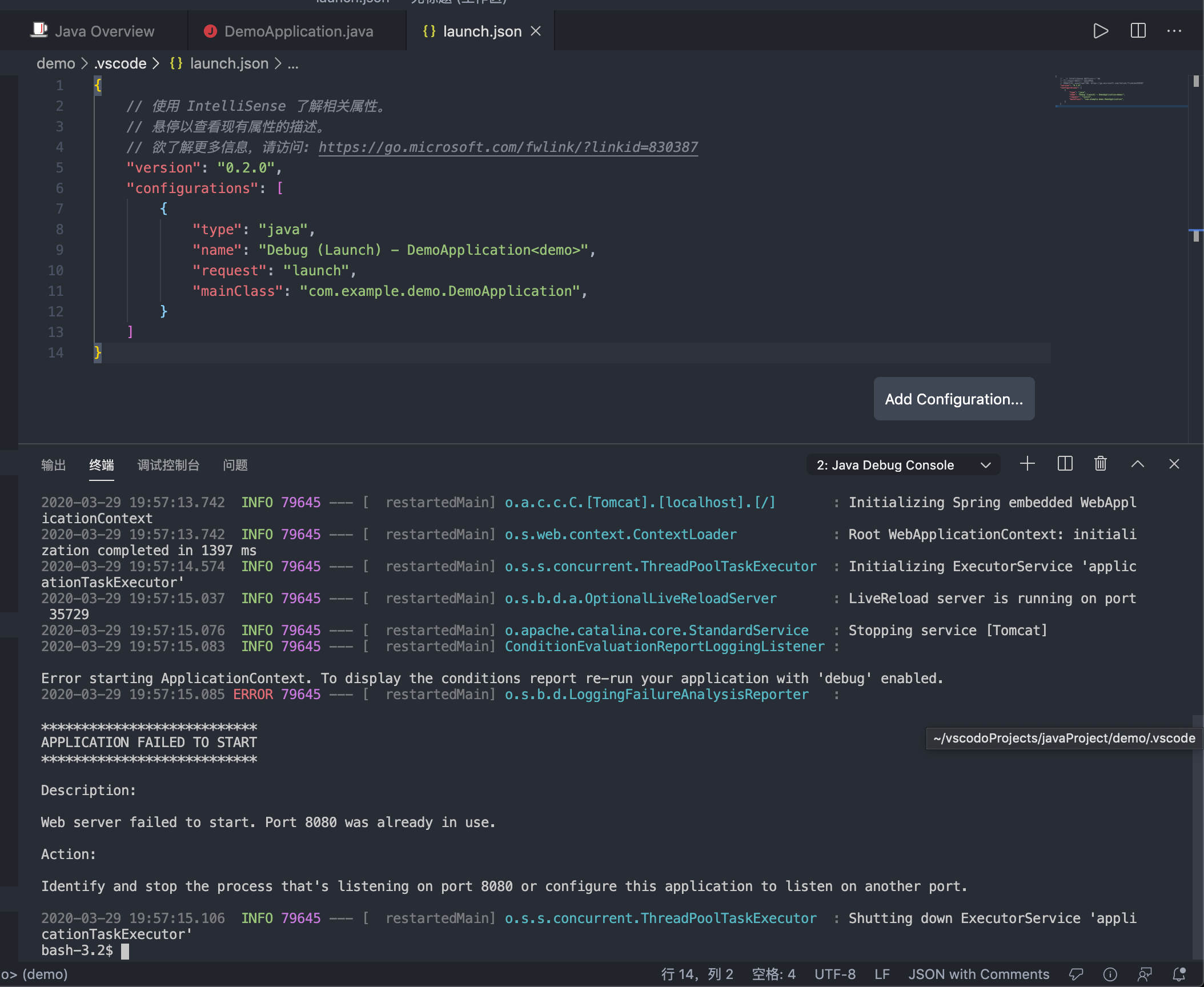The width and height of the screenshot is (1204, 987).
Task: Maximize panel with the up chevron
Action: tap(1137, 464)
